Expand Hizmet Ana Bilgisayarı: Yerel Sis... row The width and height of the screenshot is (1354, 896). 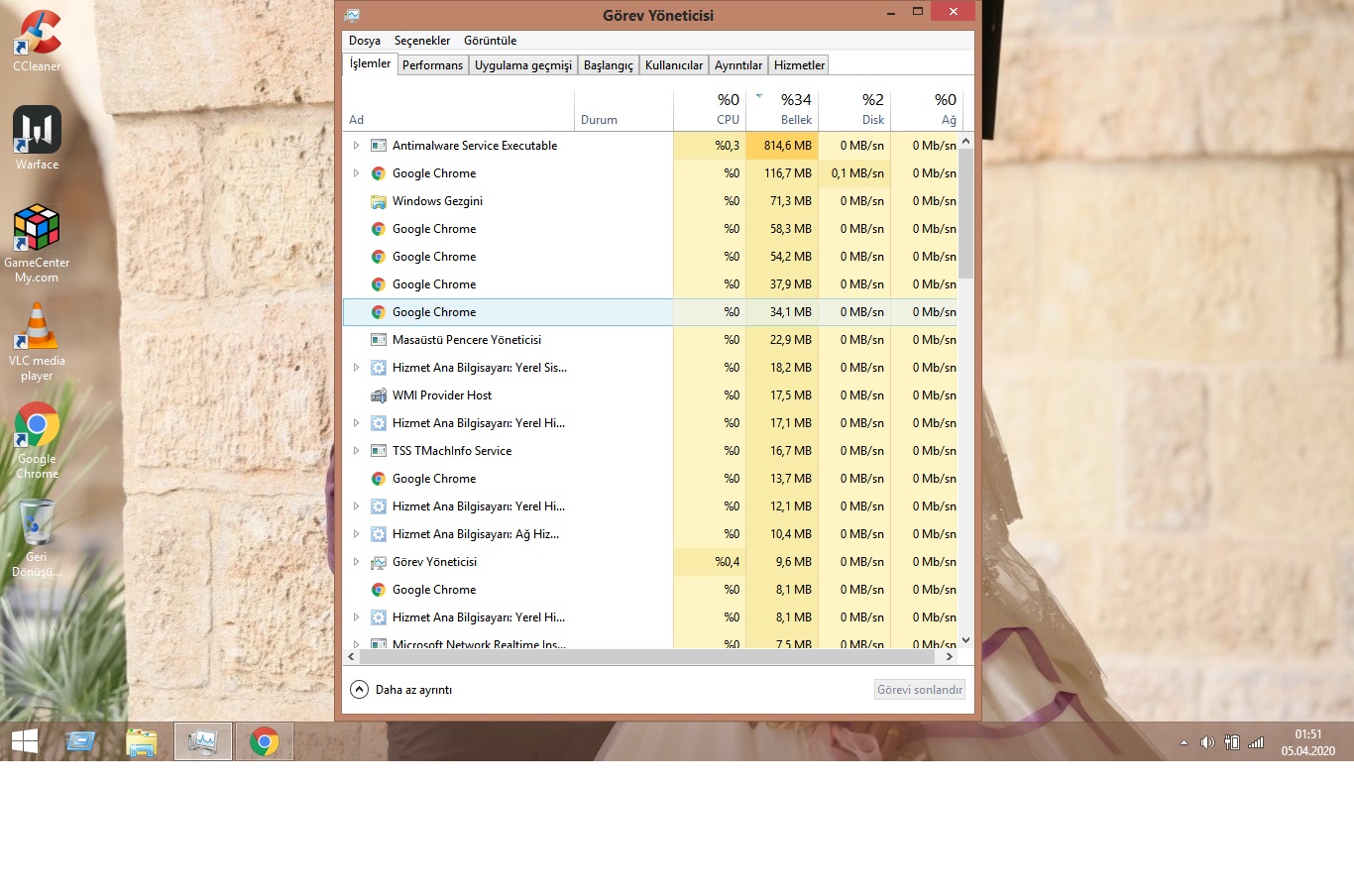tap(356, 368)
